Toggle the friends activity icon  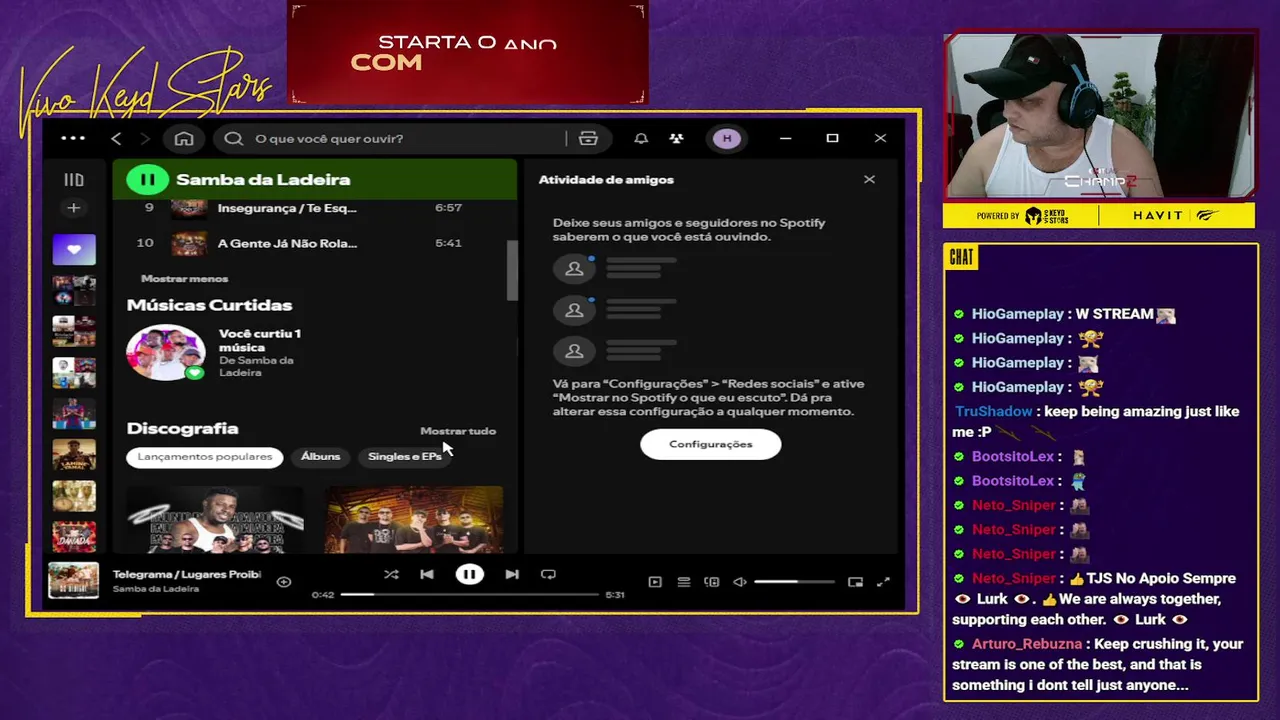pyautogui.click(x=677, y=138)
